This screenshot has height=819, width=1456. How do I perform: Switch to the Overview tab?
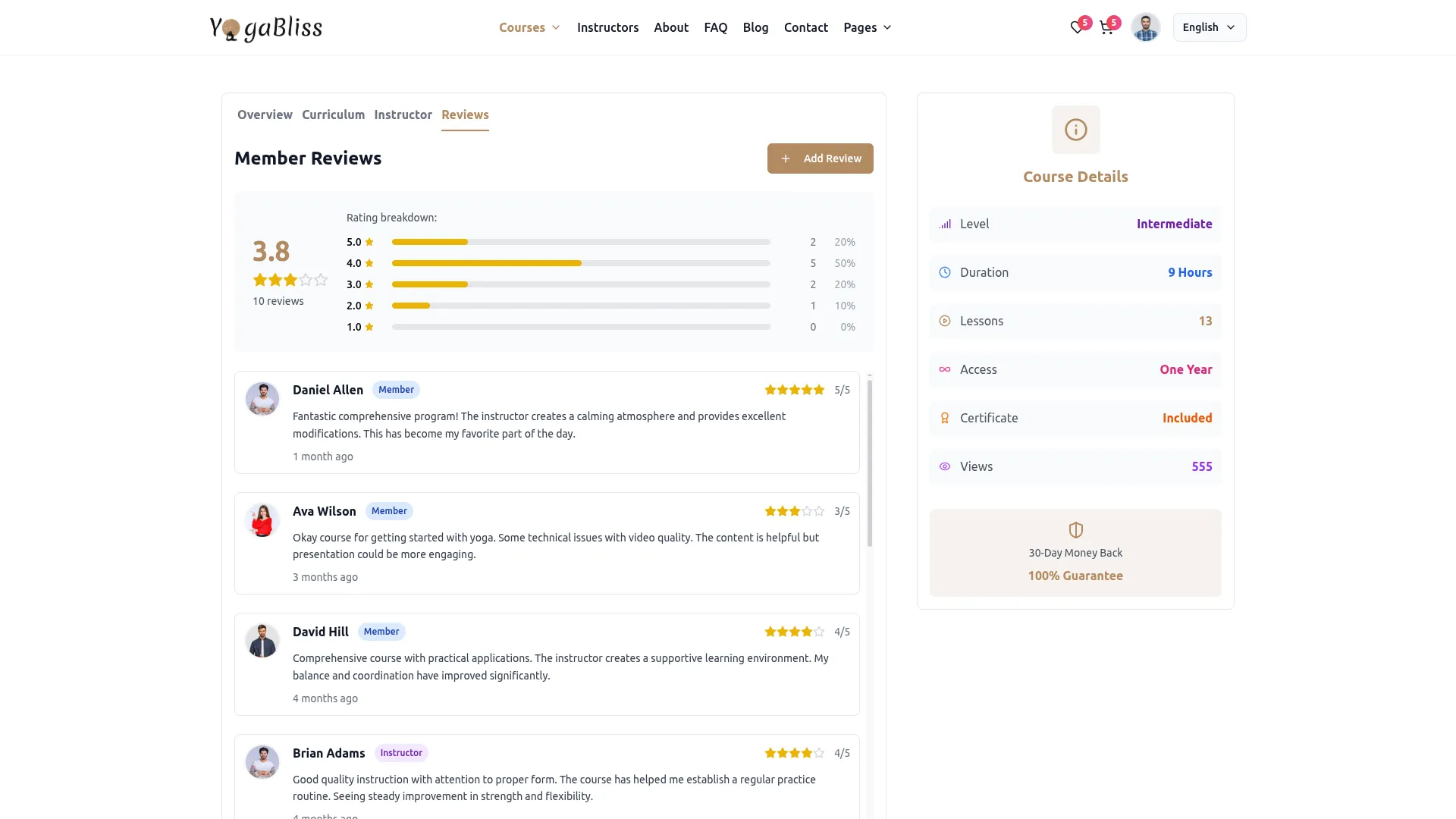click(x=265, y=115)
